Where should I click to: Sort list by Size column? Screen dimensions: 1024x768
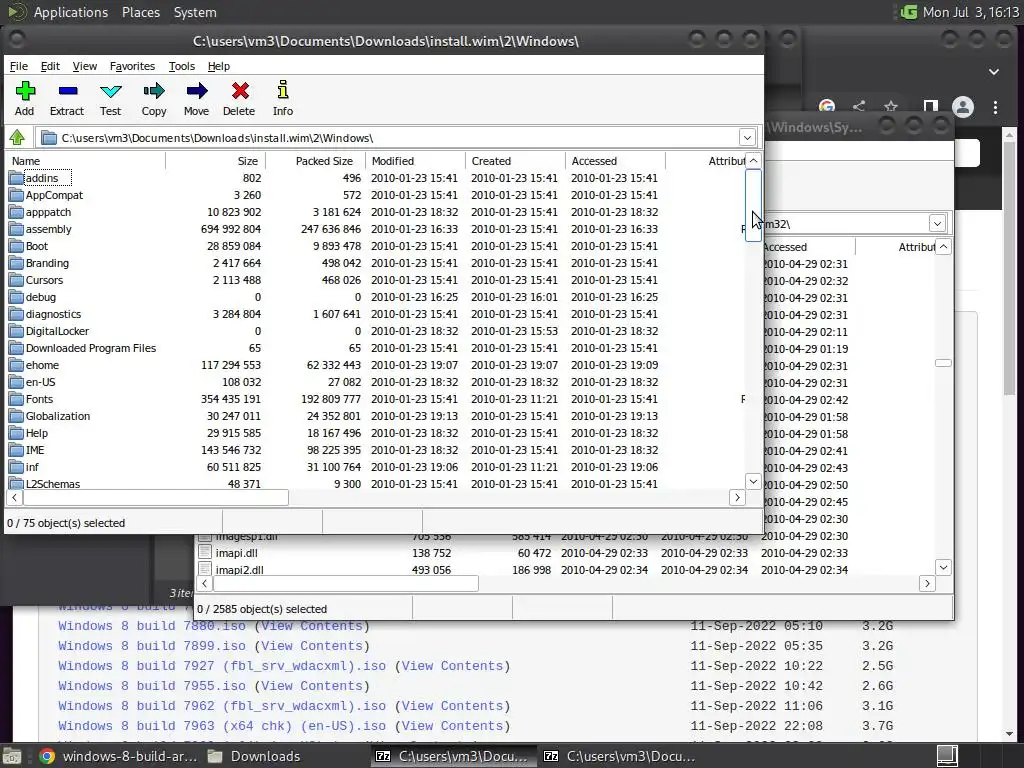coord(216,161)
